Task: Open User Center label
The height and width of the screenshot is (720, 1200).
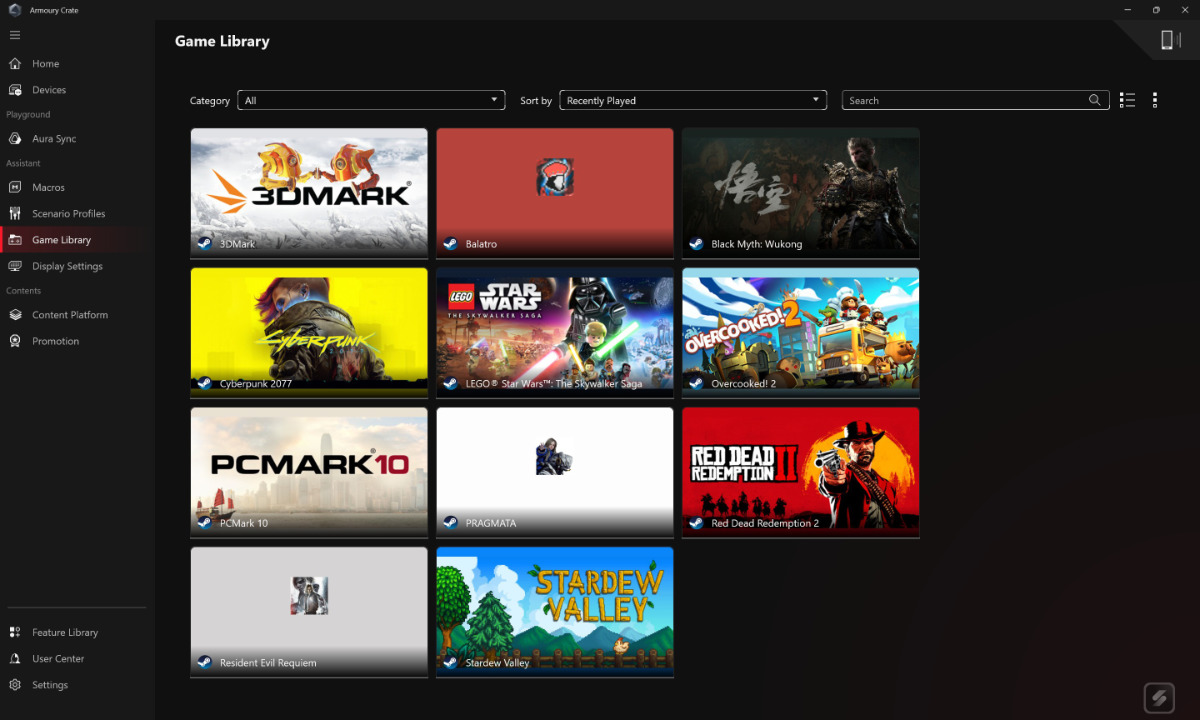Action: (58, 659)
